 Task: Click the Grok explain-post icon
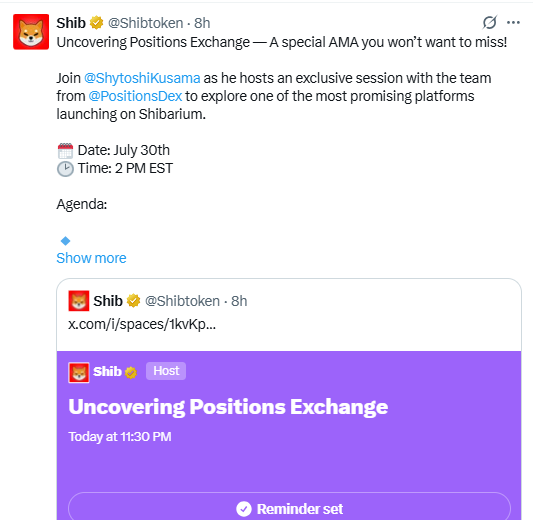489,22
